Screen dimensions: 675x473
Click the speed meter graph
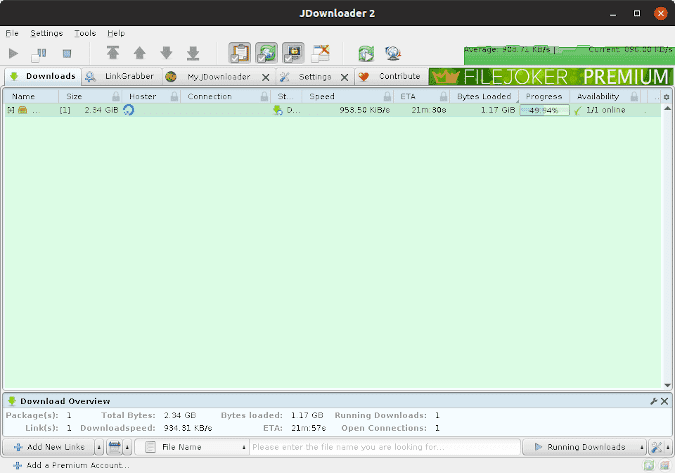coord(568,55)
